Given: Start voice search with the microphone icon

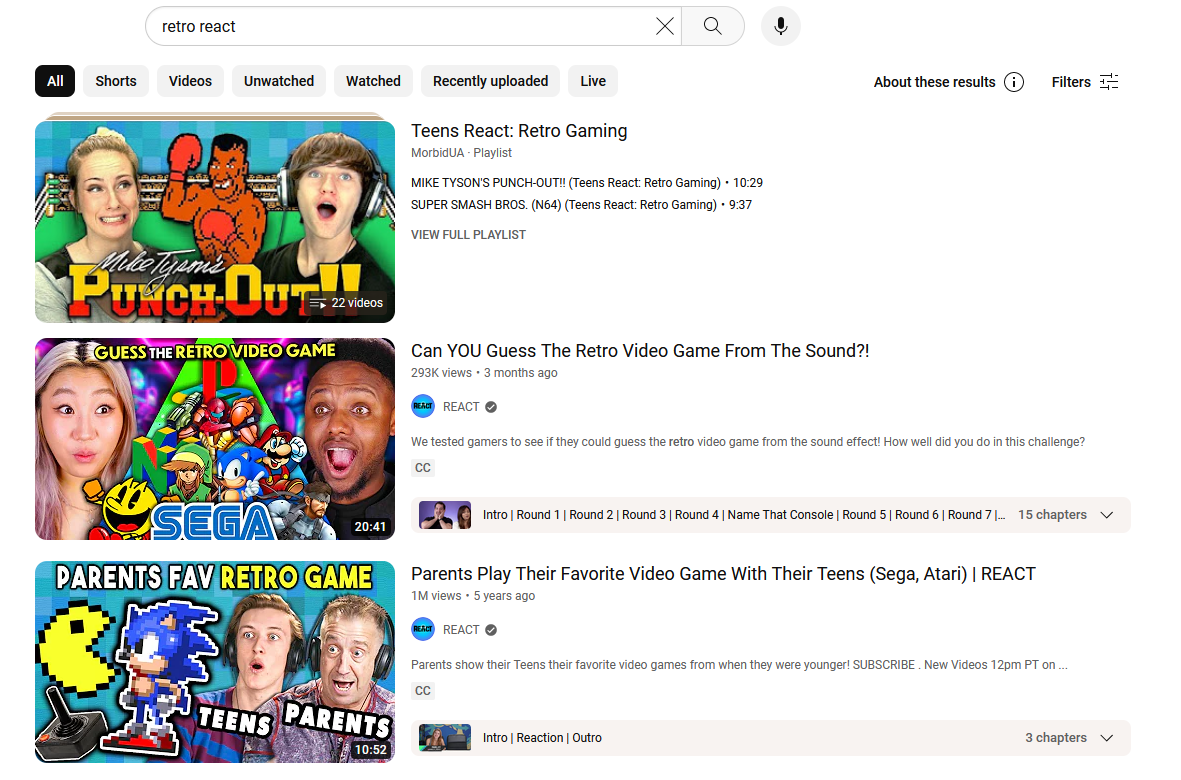Looking at the screenshot, I should point(780,26).
